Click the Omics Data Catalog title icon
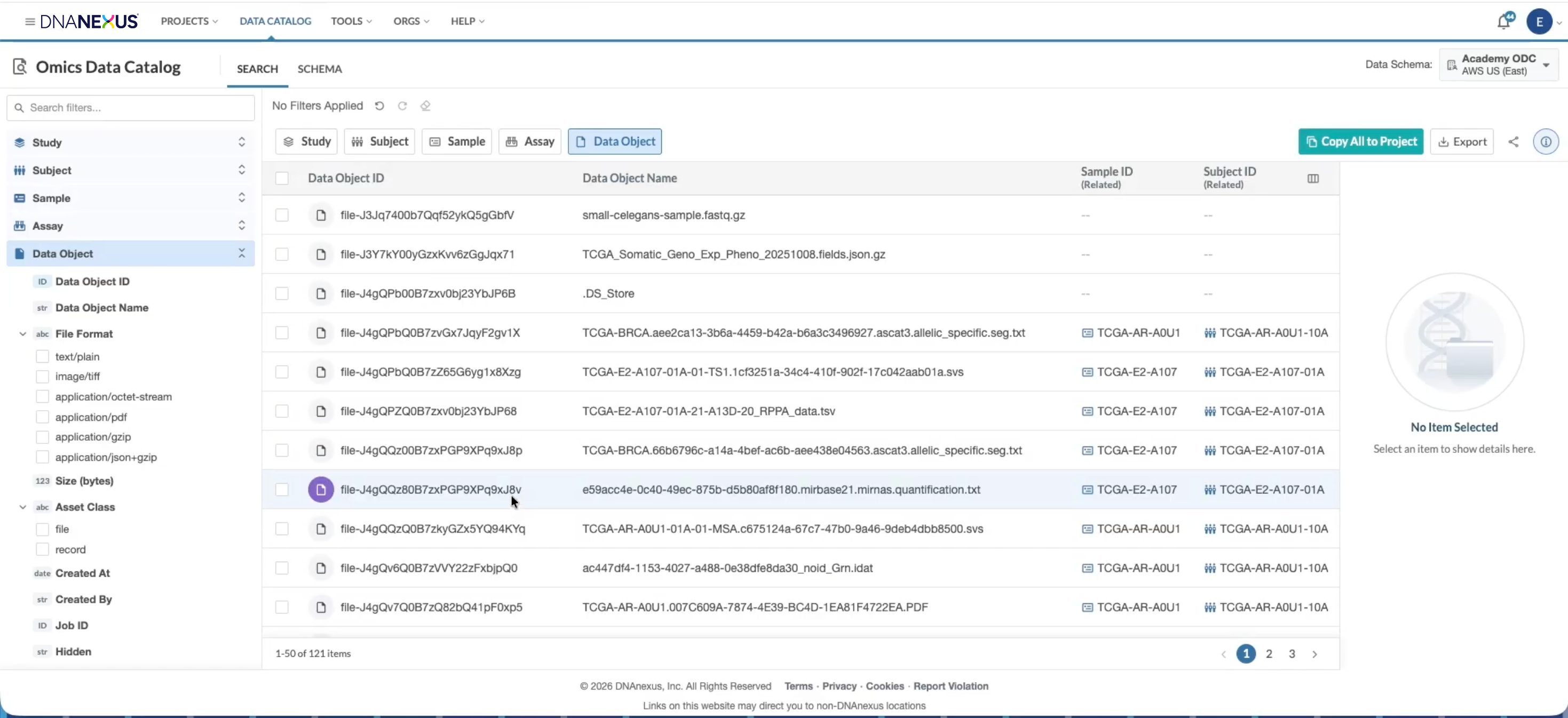The width and height of the screenshot is (1568, 718). coord(20,67)
